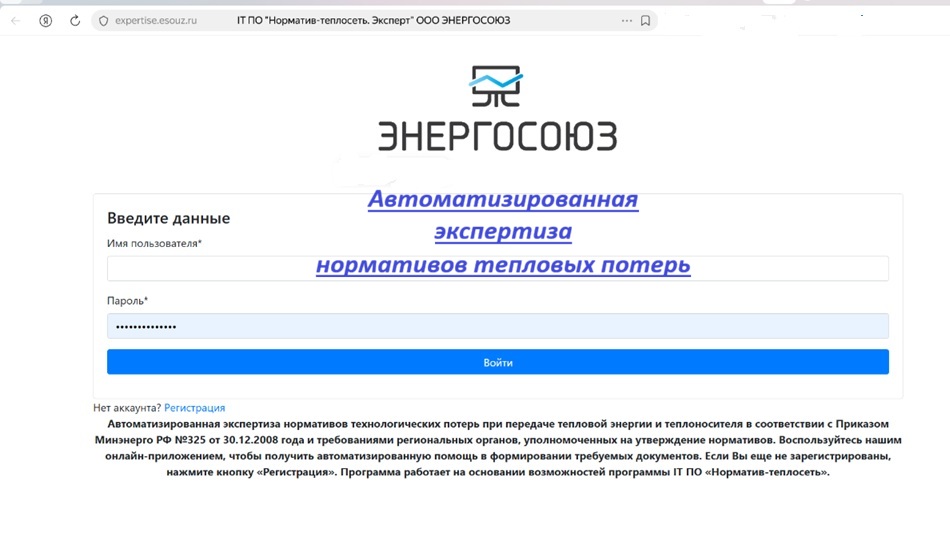Click the нормативов тепловых потерь heading line
Viewport: 950px width, 547px height.
503,265
